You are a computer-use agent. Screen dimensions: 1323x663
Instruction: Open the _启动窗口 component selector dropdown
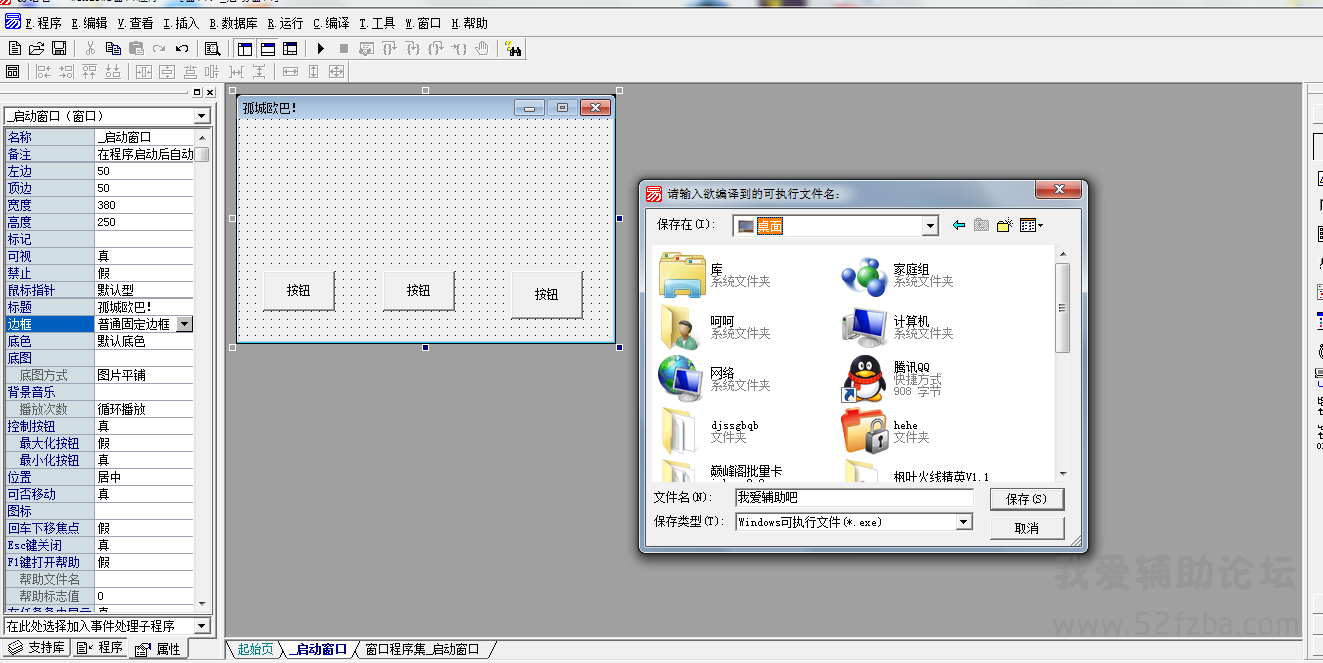click(x=202, y=116)
